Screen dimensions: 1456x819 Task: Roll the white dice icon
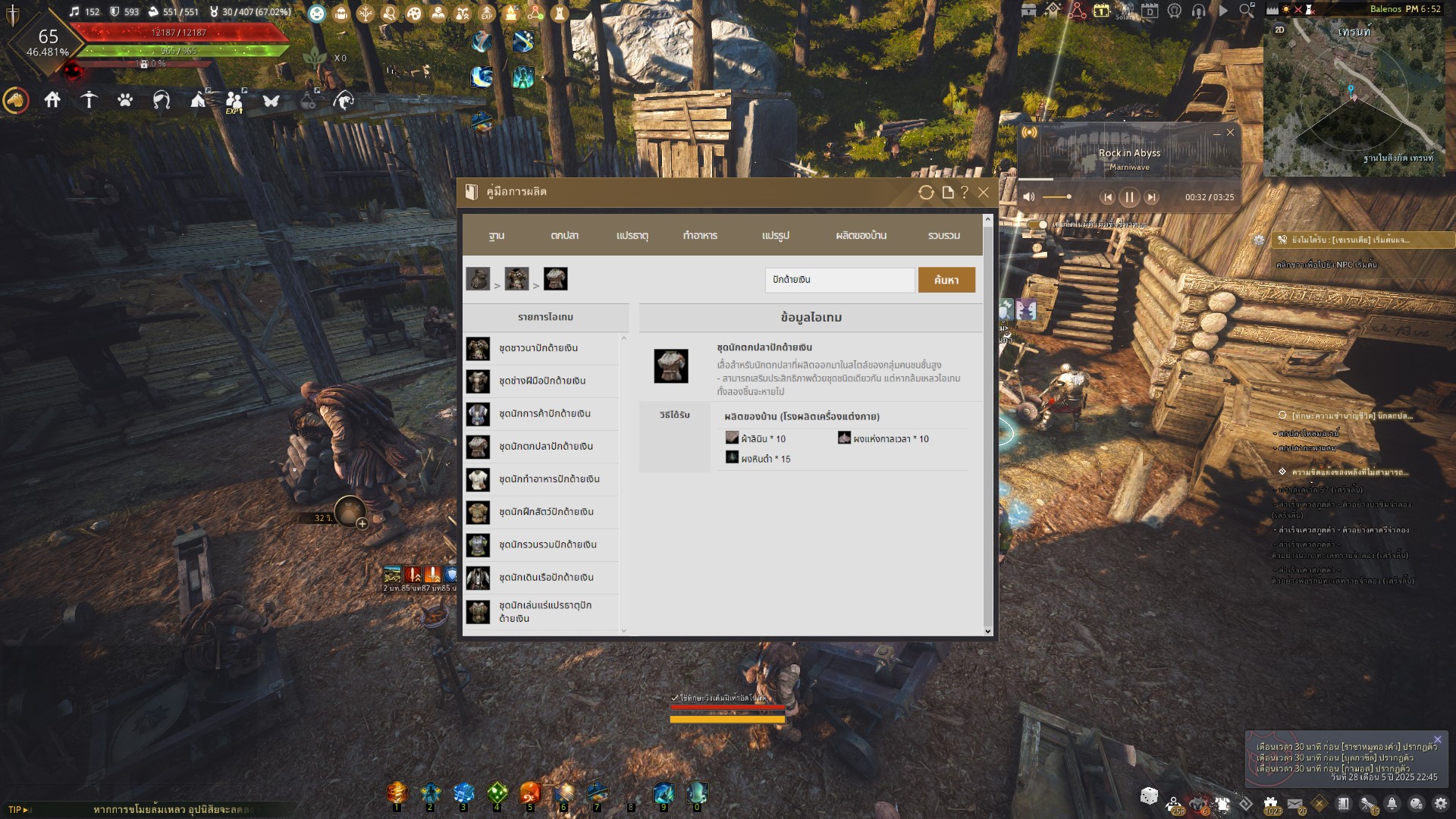pos(1150,795)
